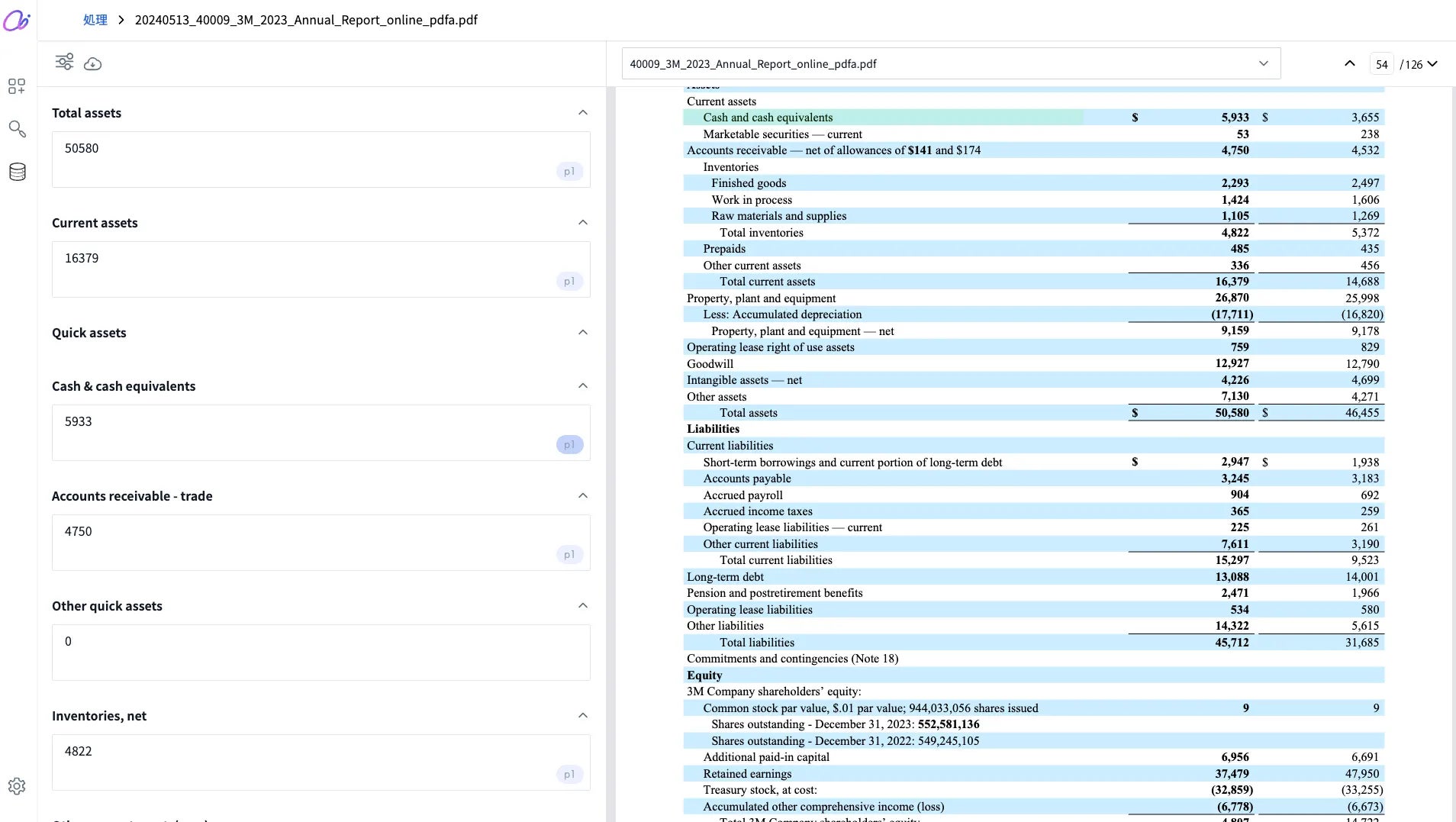Click the file name in breadcrumb

[x=306, y=20]
